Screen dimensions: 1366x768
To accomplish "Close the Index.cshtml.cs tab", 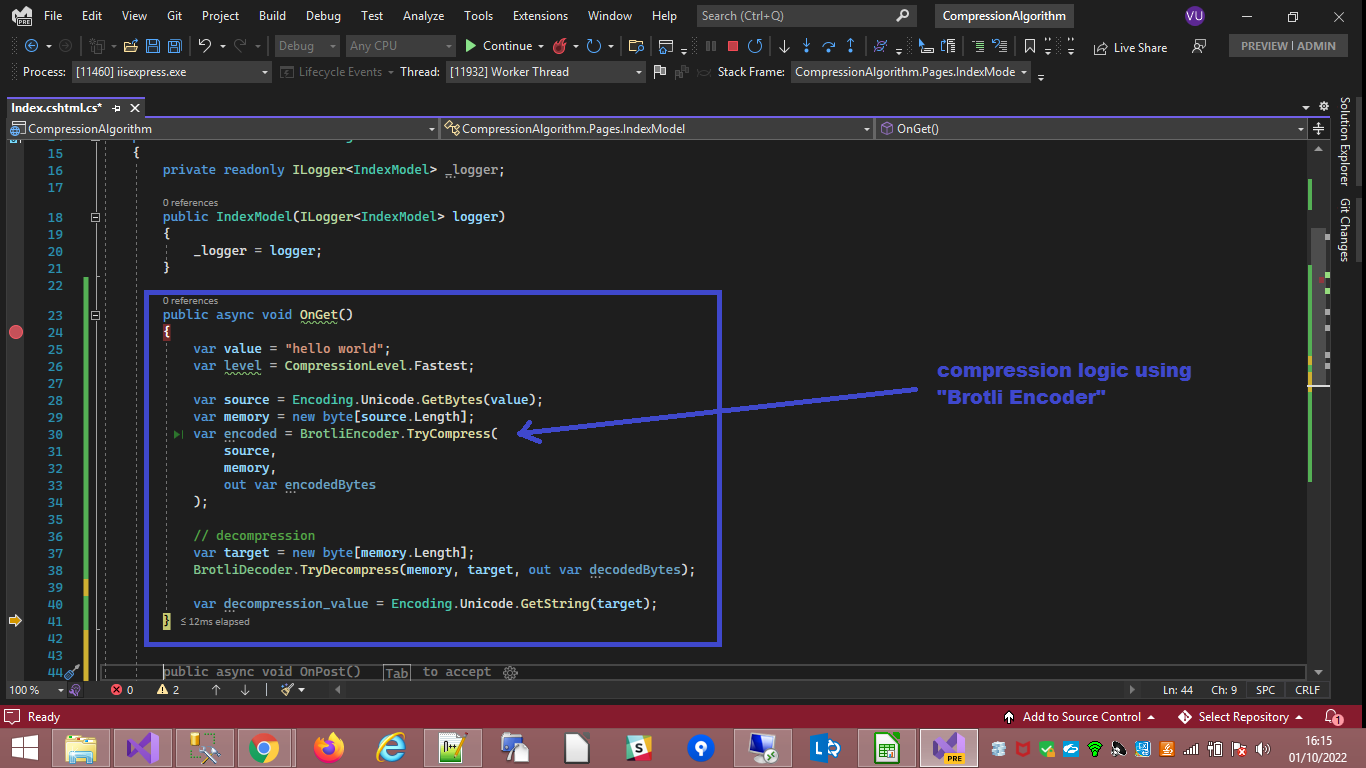I will point(135,108).
